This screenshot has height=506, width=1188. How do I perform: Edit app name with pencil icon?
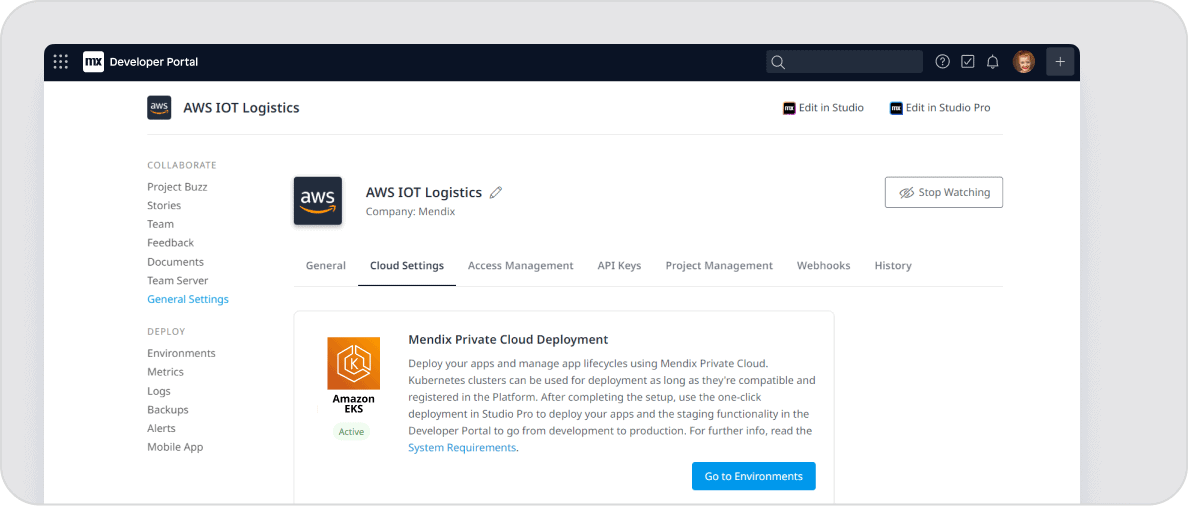tap(496, 192)
